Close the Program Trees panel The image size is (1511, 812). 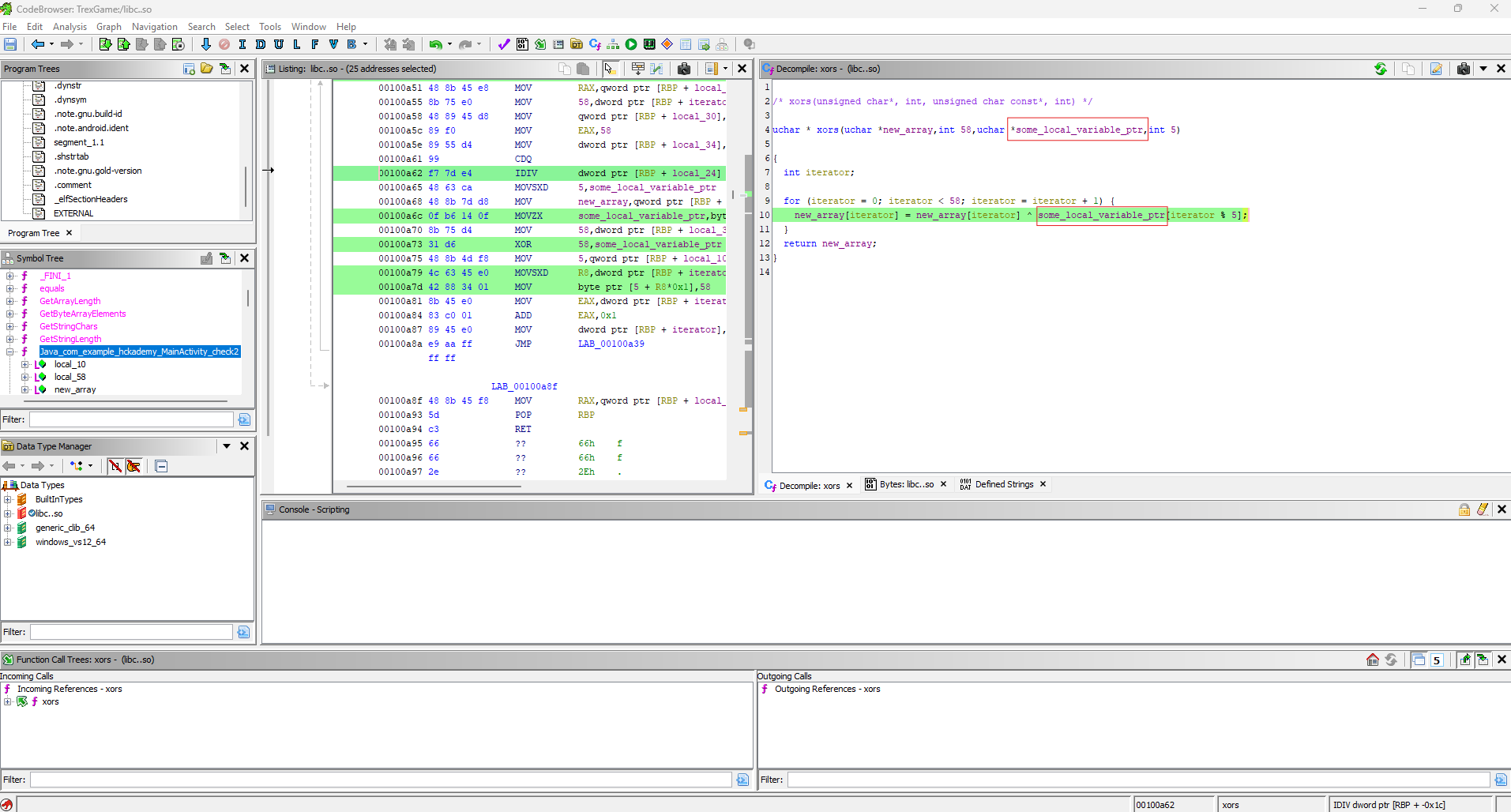[244, 69]
